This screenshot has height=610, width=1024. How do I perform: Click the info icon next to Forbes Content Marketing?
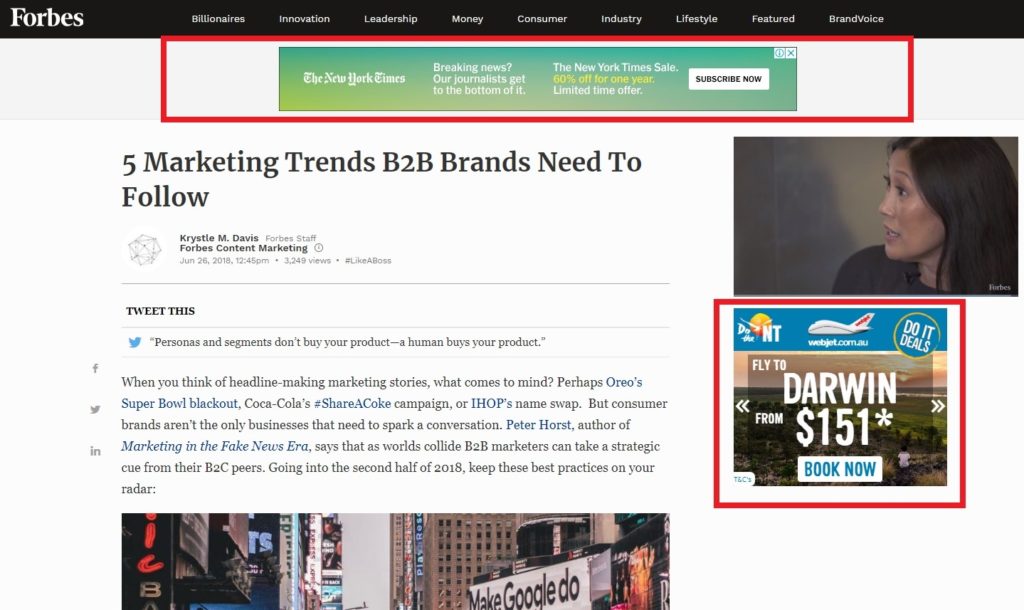point(319,248)
